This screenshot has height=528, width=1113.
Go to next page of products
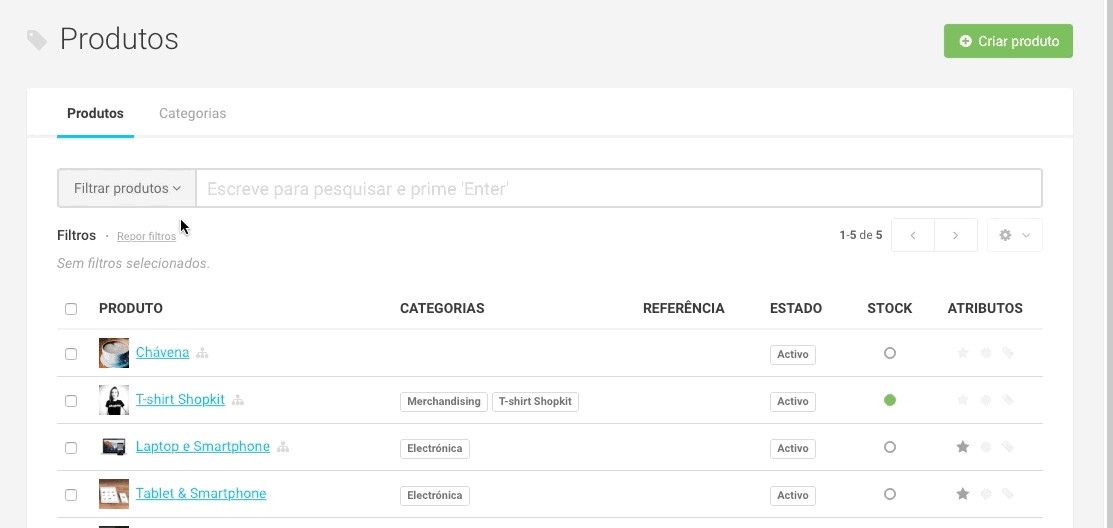tap(956, 235)
